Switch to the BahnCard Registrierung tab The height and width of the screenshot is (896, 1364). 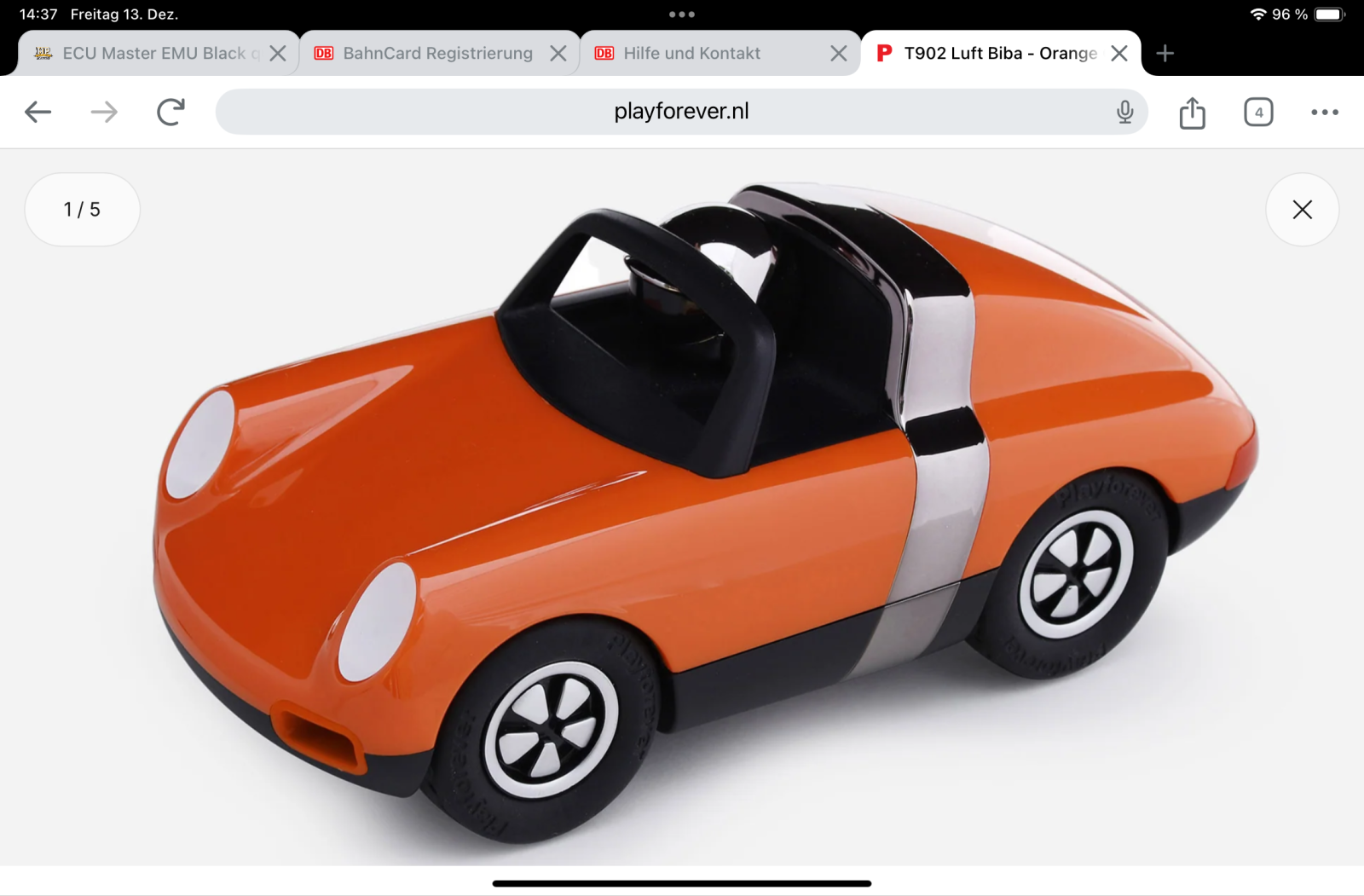439,54
